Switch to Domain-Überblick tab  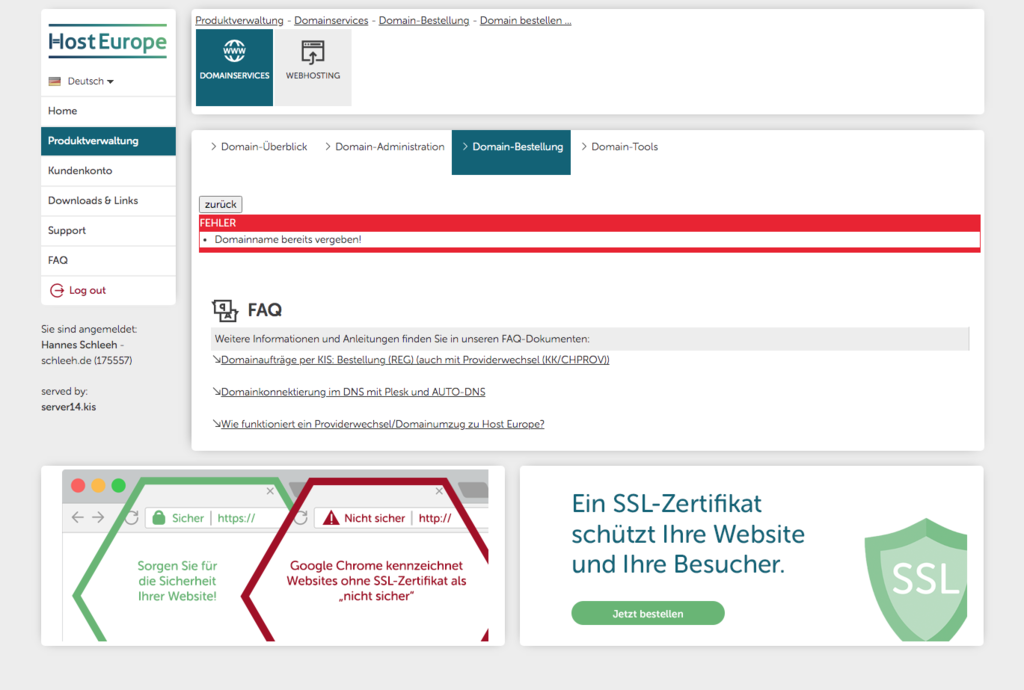[259, 147]
